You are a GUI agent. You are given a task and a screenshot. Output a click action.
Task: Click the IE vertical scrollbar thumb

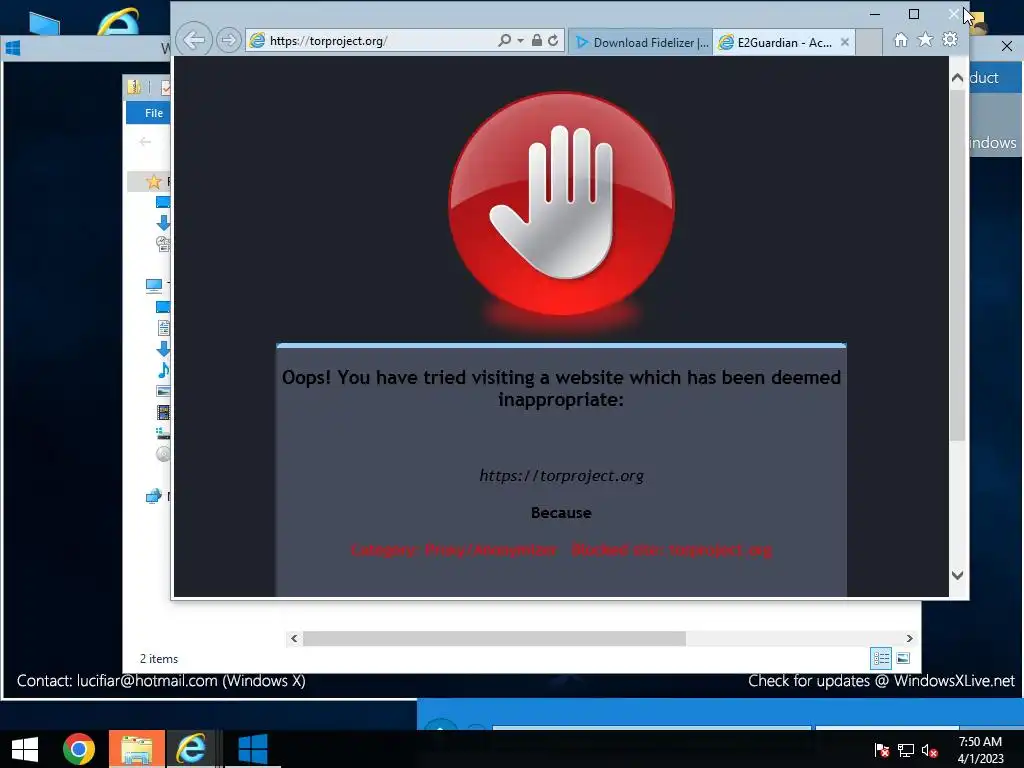[957, 264]
